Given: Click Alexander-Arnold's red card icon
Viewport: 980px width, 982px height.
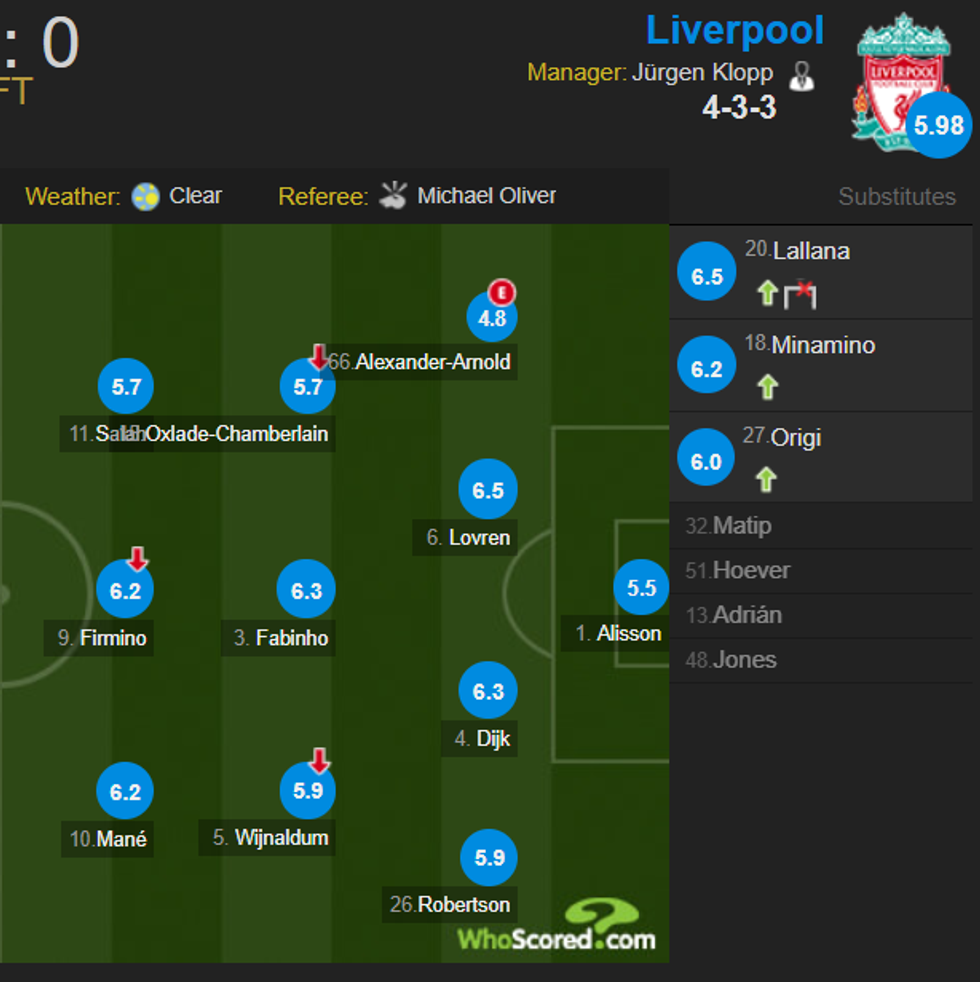Looking at the screenshot, I should (x=501, y=292).
